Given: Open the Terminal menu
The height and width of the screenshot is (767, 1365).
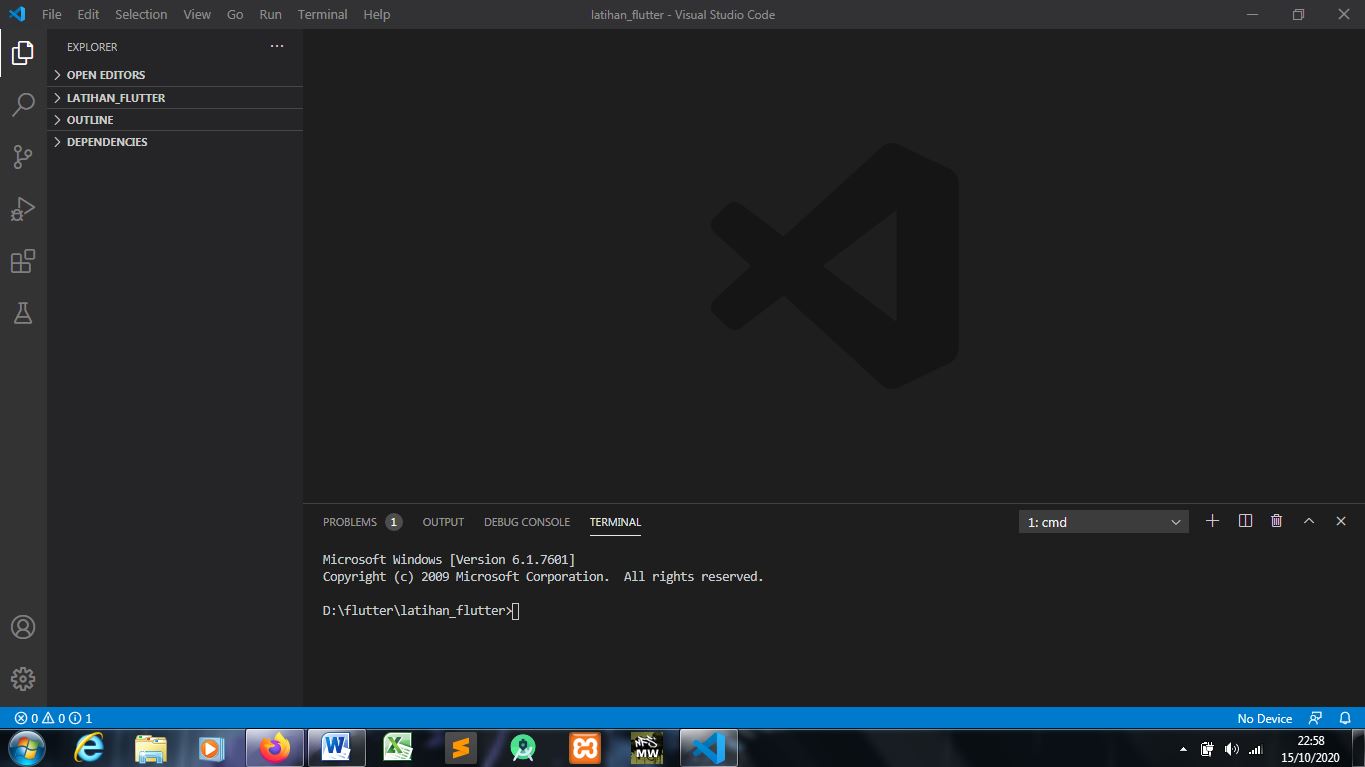Looking at the screenshot, I should pos(322,14).
